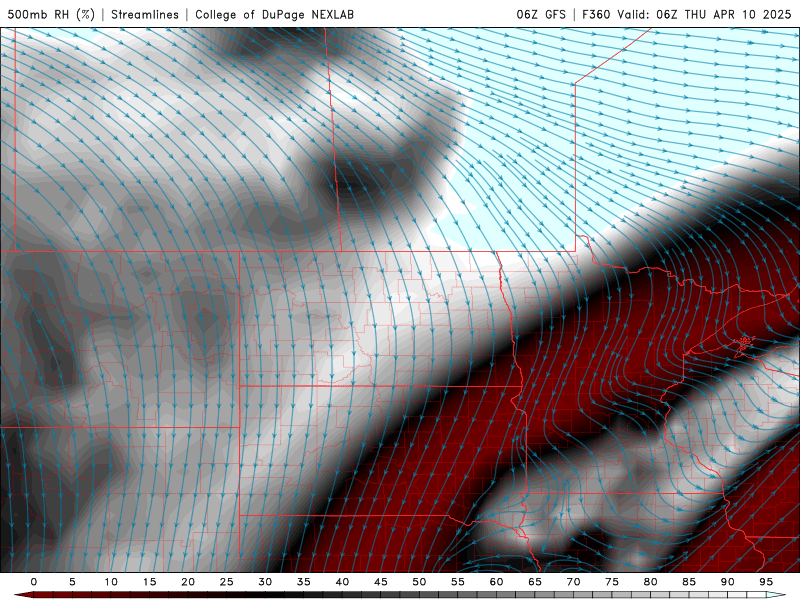The width and height of the screenshot is (800, 600).
Task: Click the "15" colorbar label
Action: pyautogui.click(x=149, y=582)
